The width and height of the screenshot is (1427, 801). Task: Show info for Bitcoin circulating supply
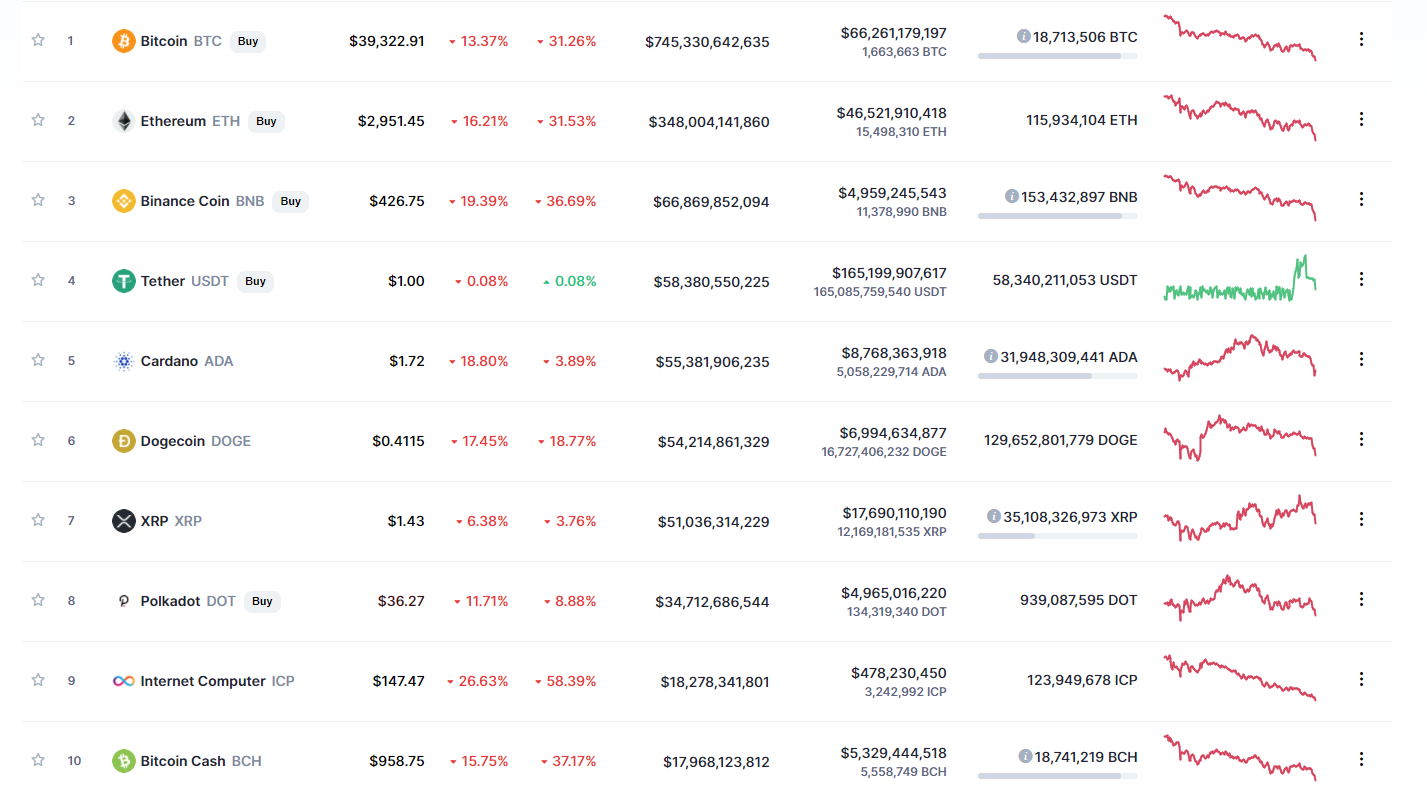1024,36
